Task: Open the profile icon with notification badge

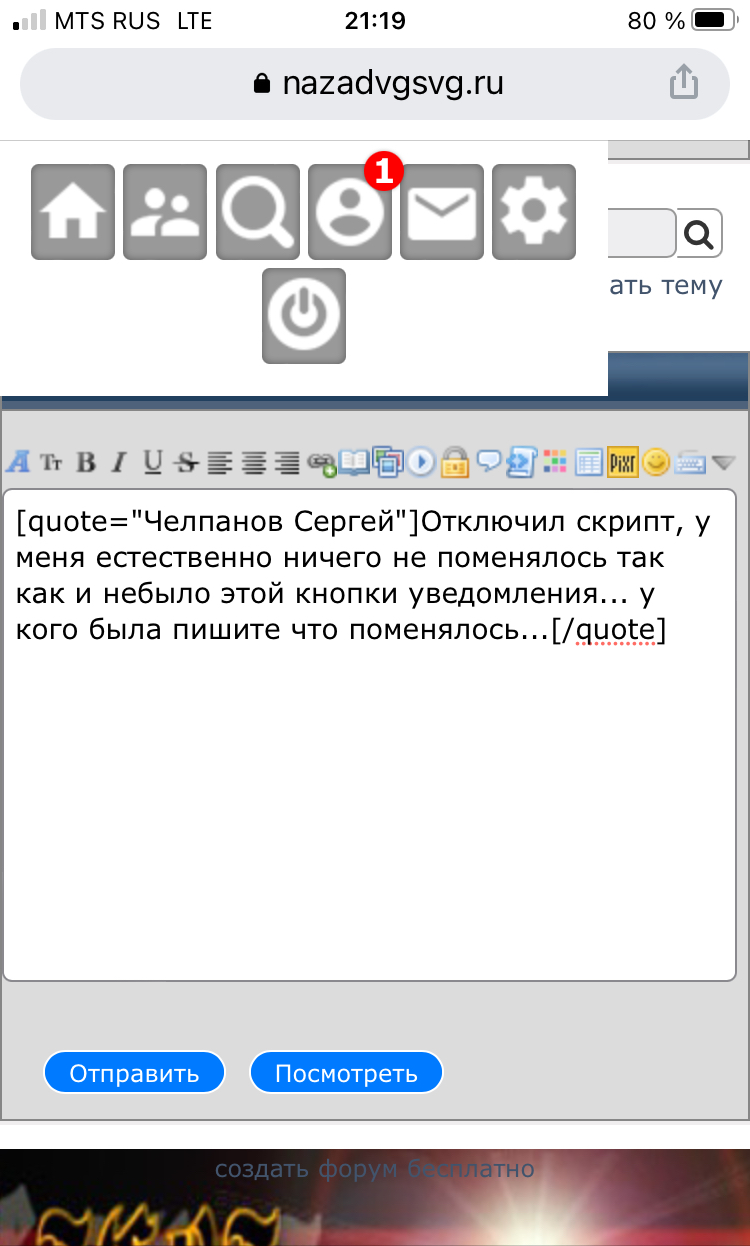Action: click(x=350, y=212)
